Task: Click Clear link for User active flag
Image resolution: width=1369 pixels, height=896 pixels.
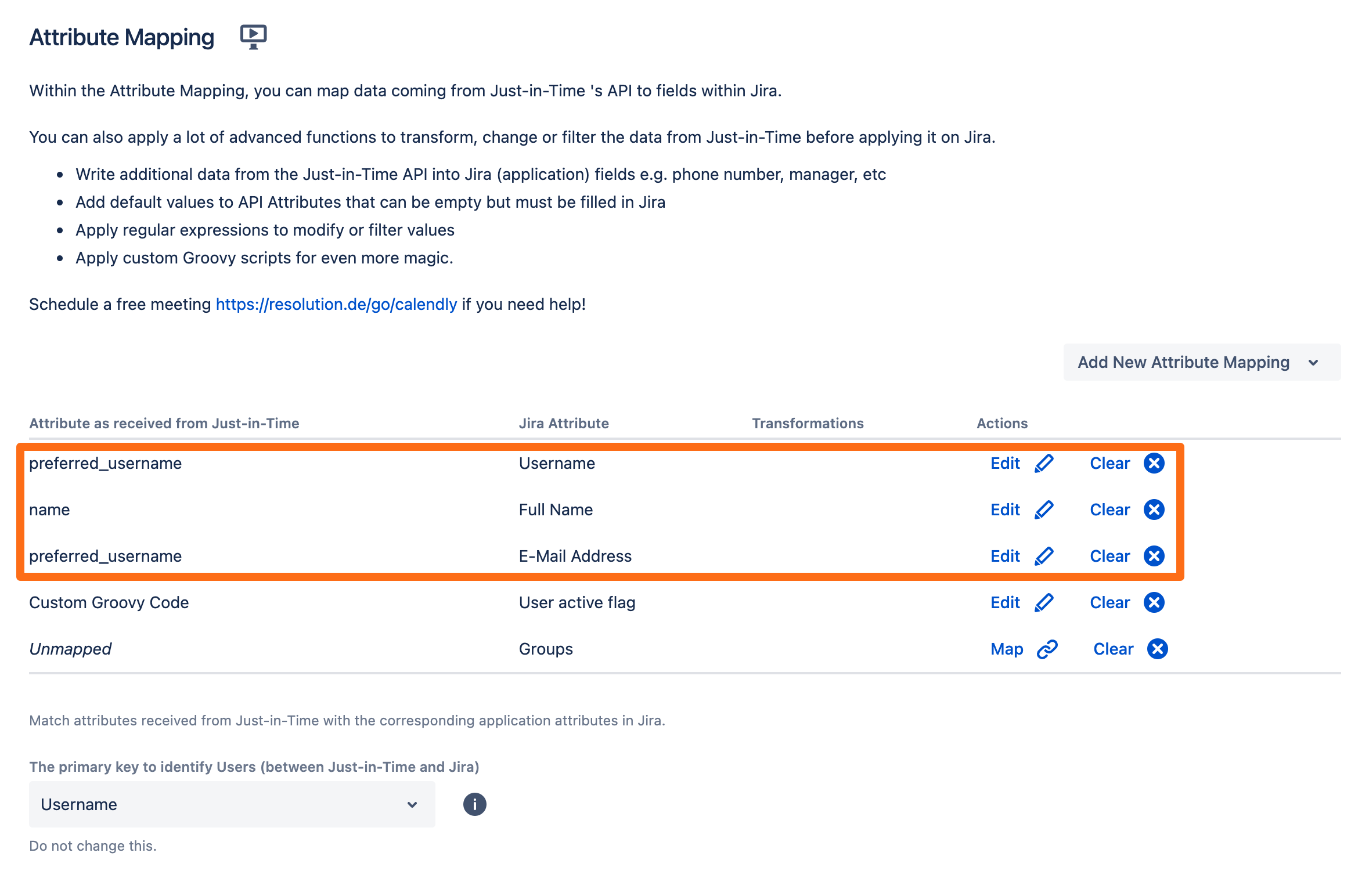Action: (1109, 602)
